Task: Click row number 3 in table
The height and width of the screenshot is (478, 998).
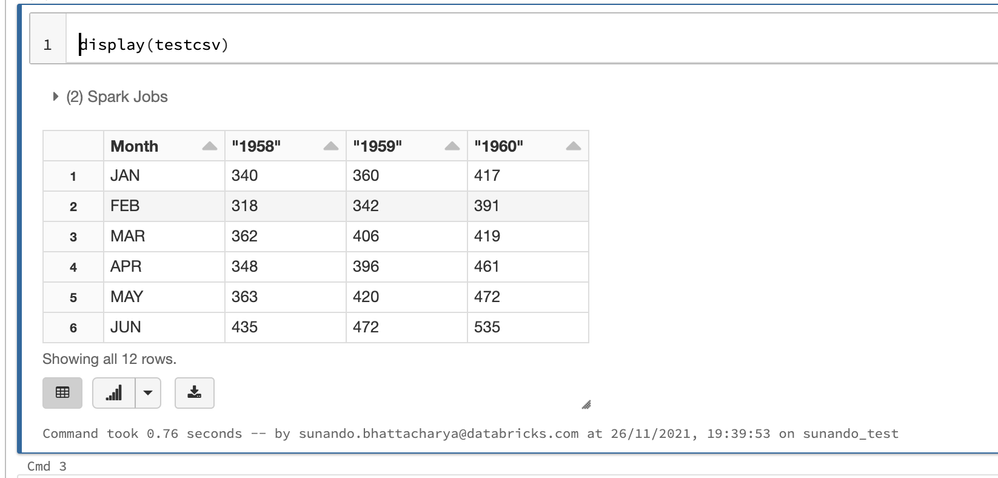Action: (73, 237)
